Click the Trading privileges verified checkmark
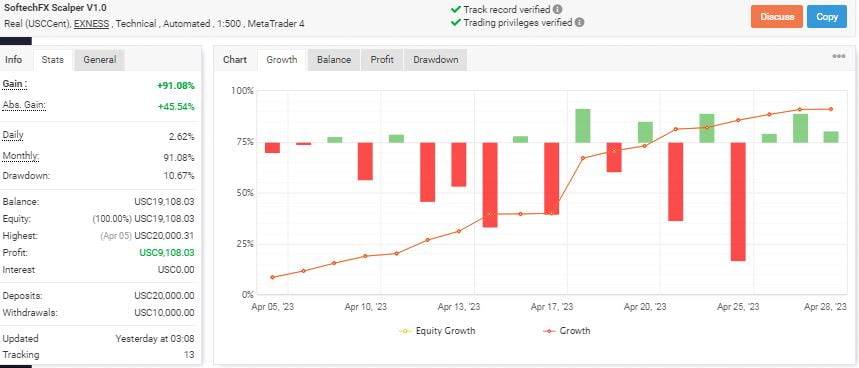Image resolution: width=859 pixels, height=368 pixels. point(455,22)
